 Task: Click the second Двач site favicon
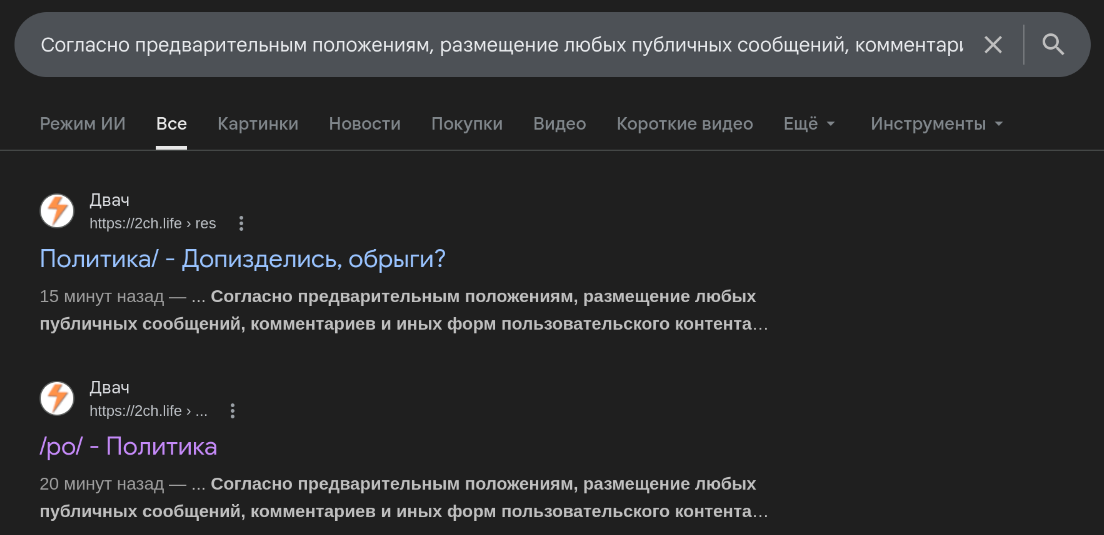coord(57,398)
